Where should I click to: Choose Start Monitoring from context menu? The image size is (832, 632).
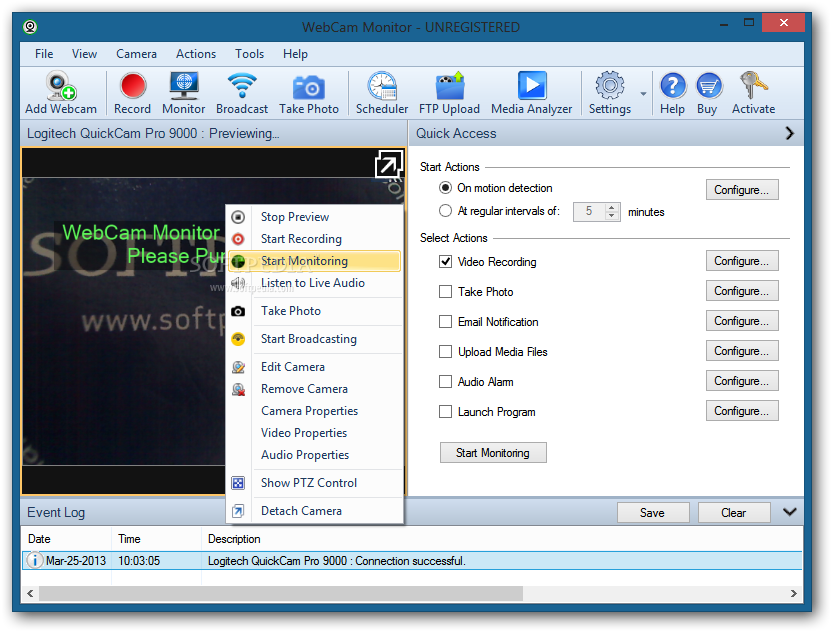tap(314, 261)
